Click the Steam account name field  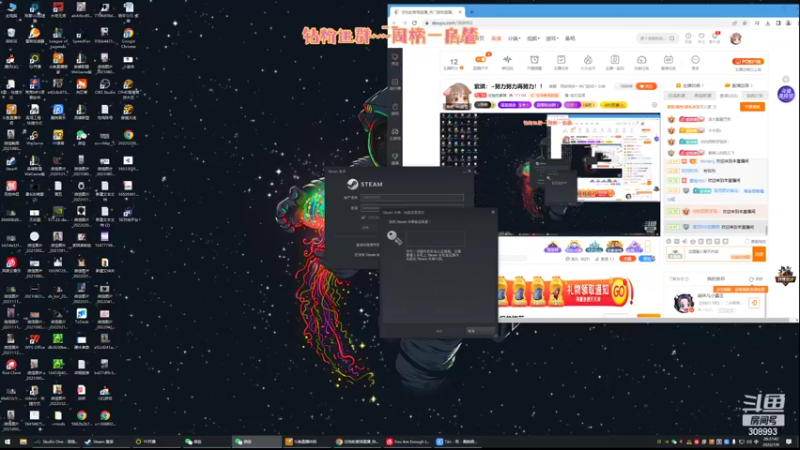click(412, 197)
